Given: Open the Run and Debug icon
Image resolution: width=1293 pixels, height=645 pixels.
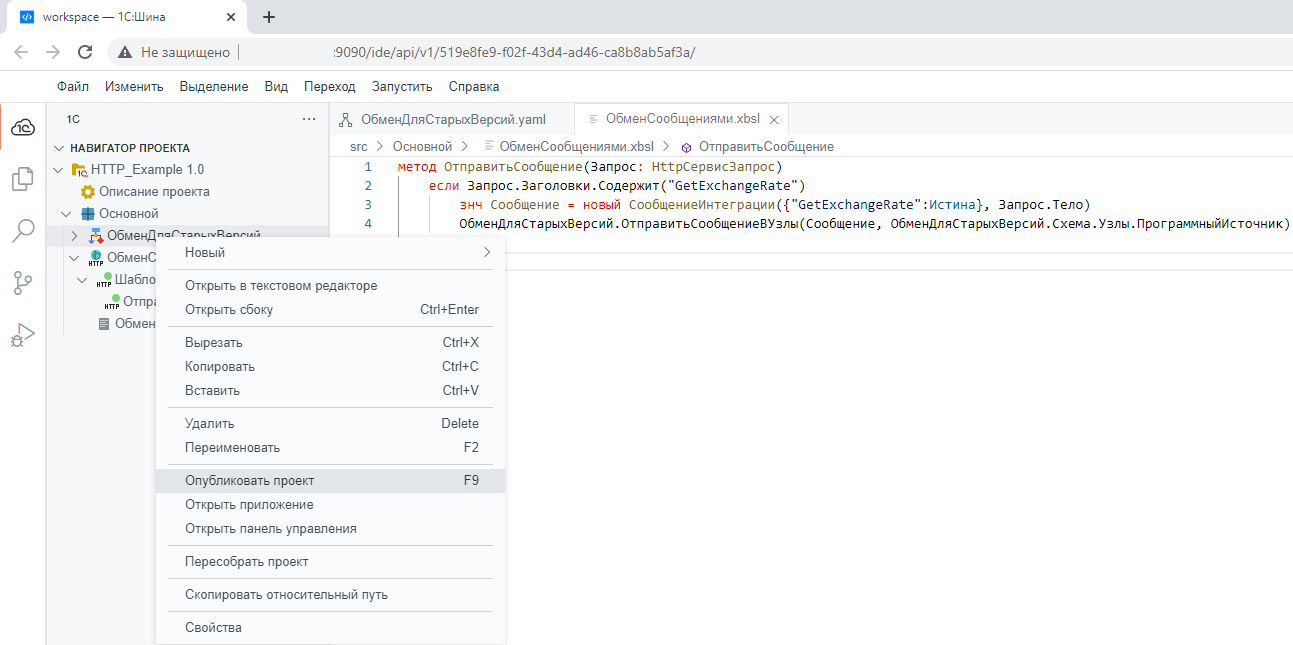Looking at the screenshot, I should click(x=22, y=335).
